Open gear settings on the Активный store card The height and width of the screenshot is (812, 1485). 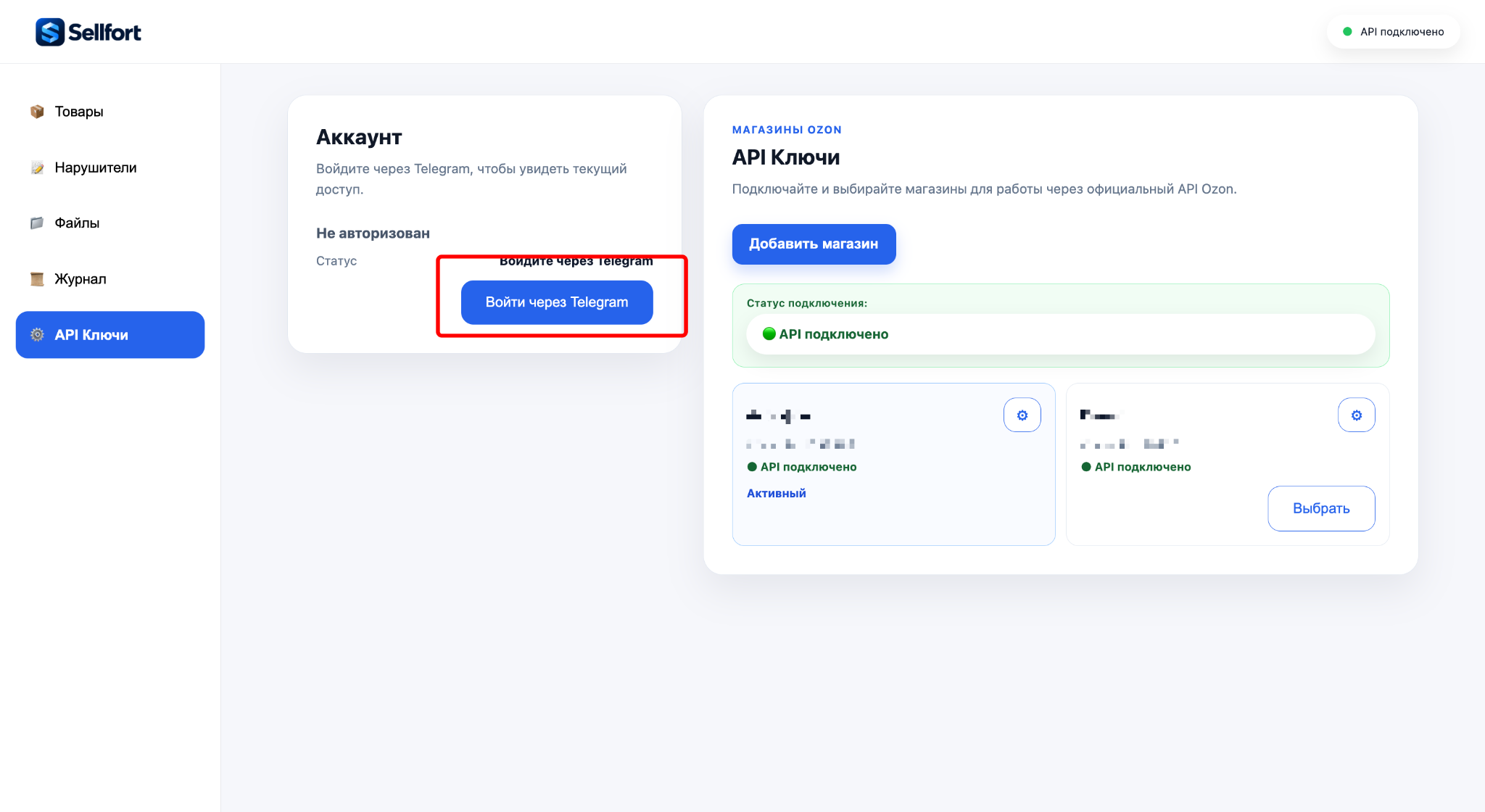[x=1022, y=415]
